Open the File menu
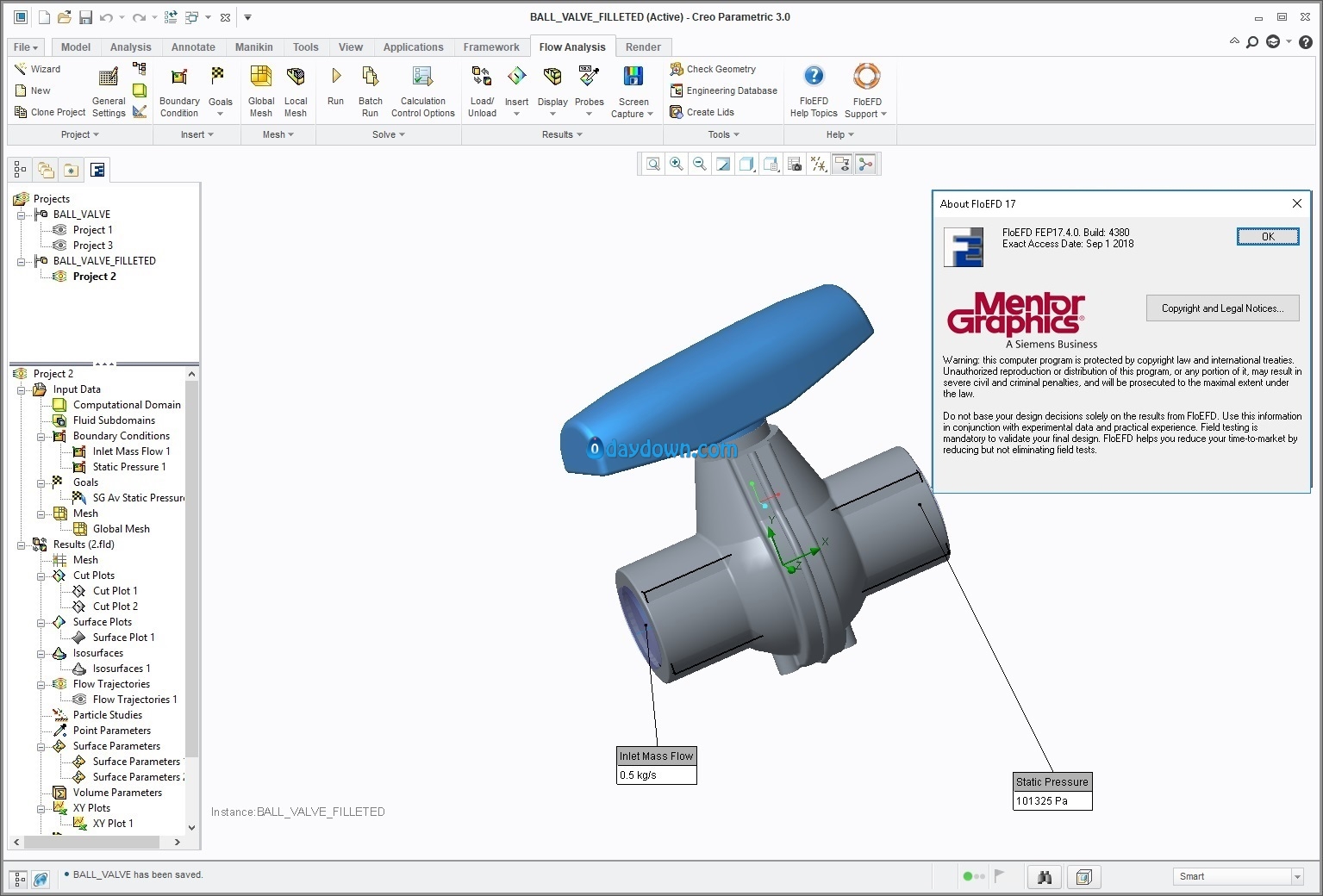The height and width of the screenshot is (896, 1323). point(26,47)
